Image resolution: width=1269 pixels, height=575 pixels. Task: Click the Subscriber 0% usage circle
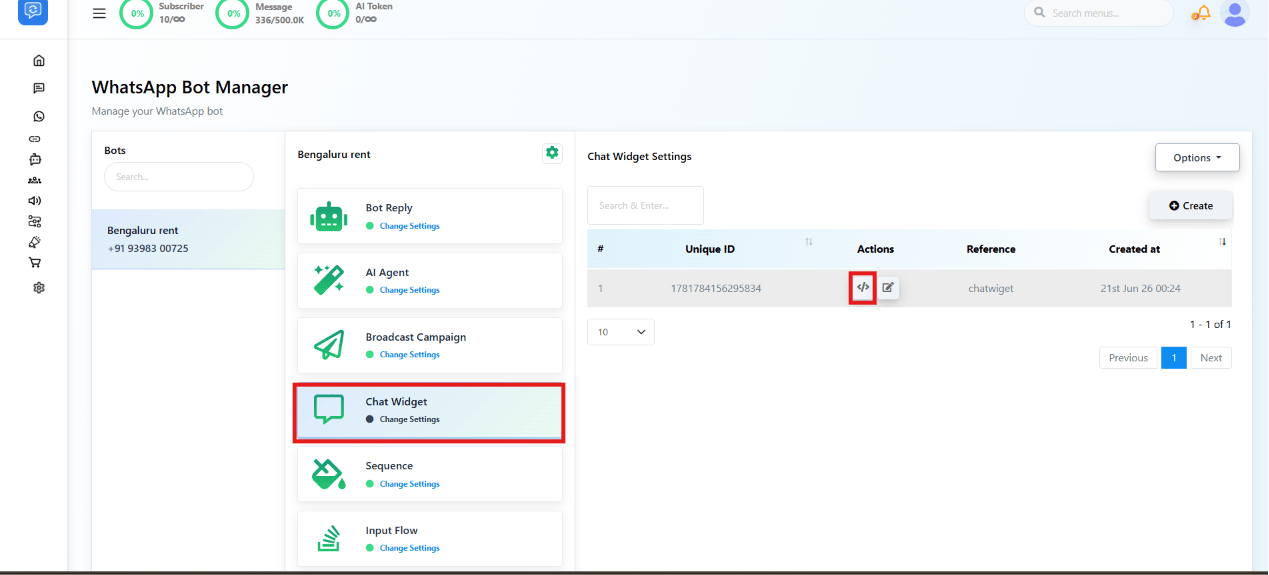coord(136,13)
